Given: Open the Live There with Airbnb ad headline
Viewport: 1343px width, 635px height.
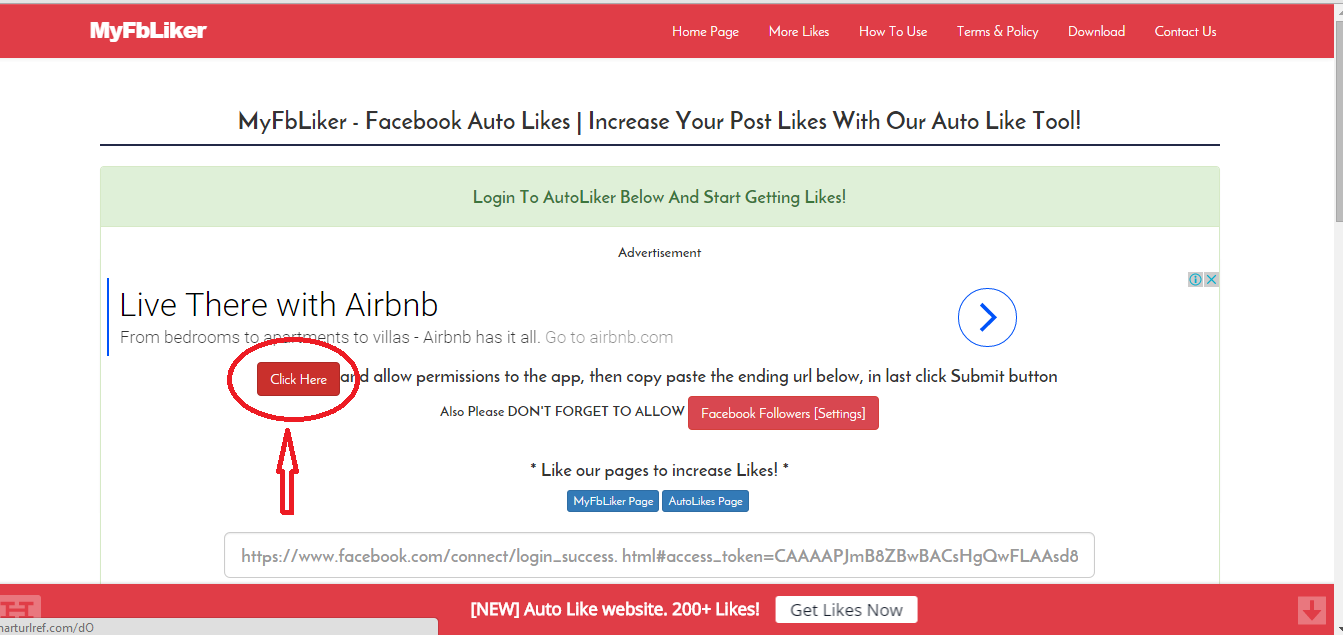Looking at the screenshot, I should pyautogui.click(x=279, y=304).
